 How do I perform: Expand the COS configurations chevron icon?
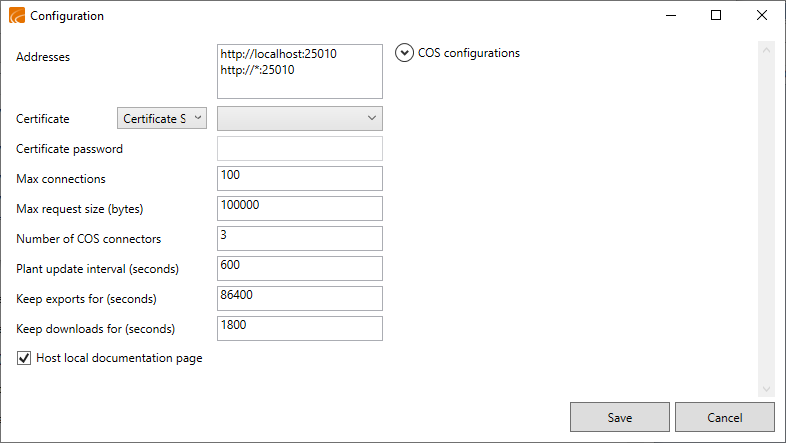(404, 53)
